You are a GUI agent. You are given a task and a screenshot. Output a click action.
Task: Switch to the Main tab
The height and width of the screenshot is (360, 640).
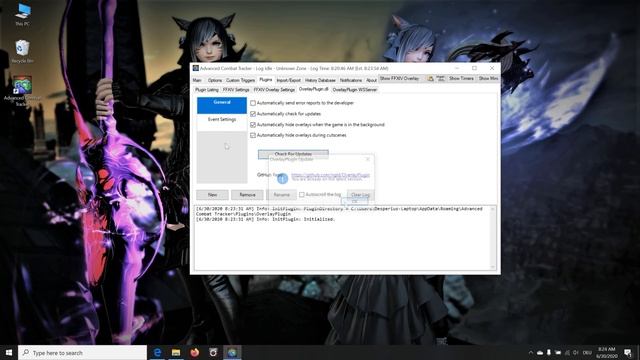tap(197, 80)
